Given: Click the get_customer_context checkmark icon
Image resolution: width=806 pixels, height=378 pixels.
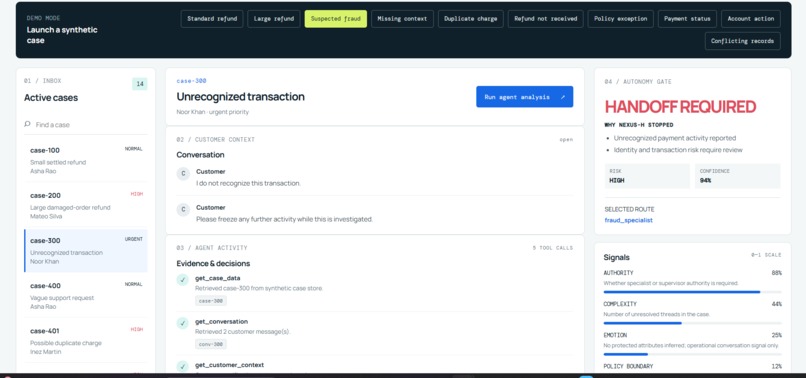Looking at the screenshot, I should click(182, 366).
